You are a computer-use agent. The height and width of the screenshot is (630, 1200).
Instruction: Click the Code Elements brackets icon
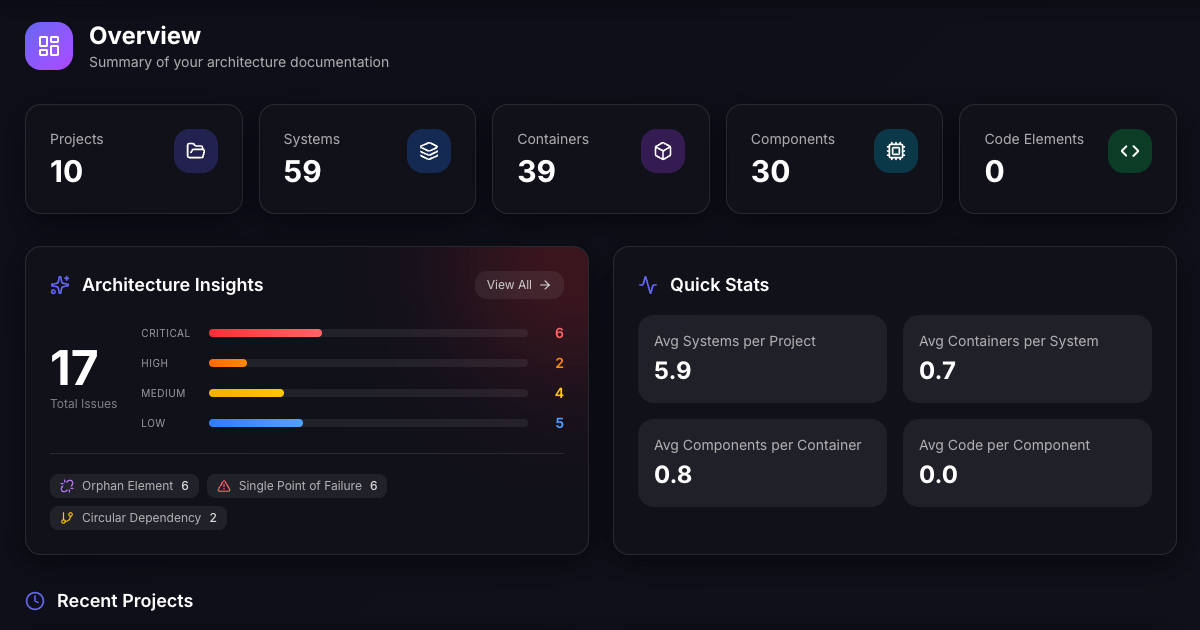click(x=1129, y=151)
